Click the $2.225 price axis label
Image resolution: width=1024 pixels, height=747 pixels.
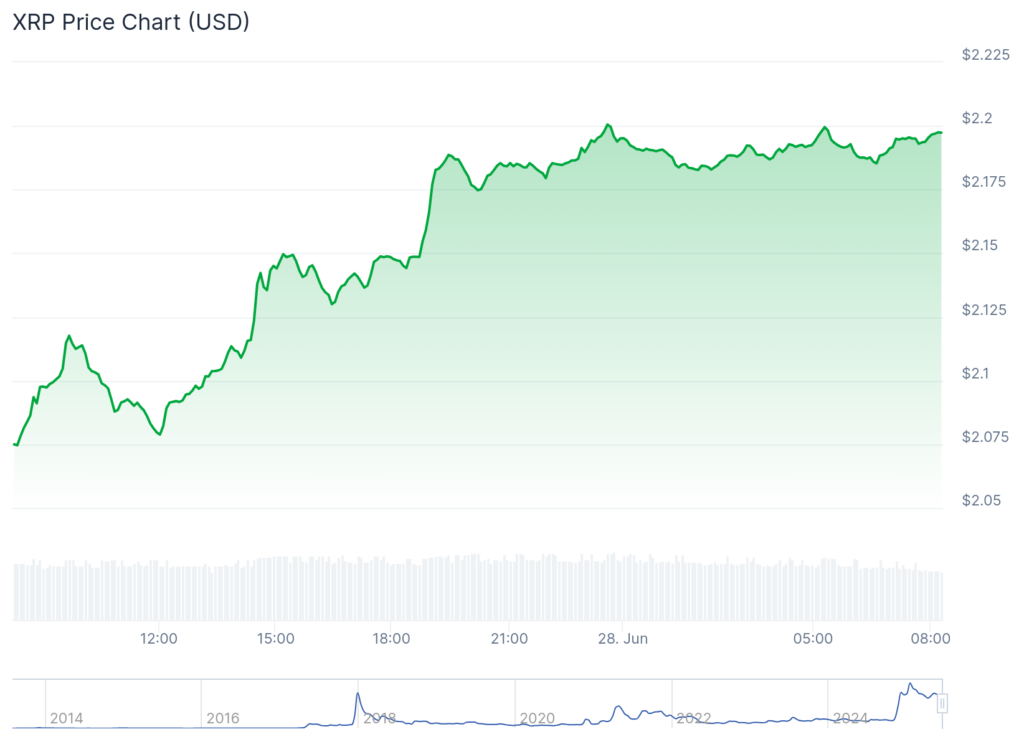pos(985,55)
